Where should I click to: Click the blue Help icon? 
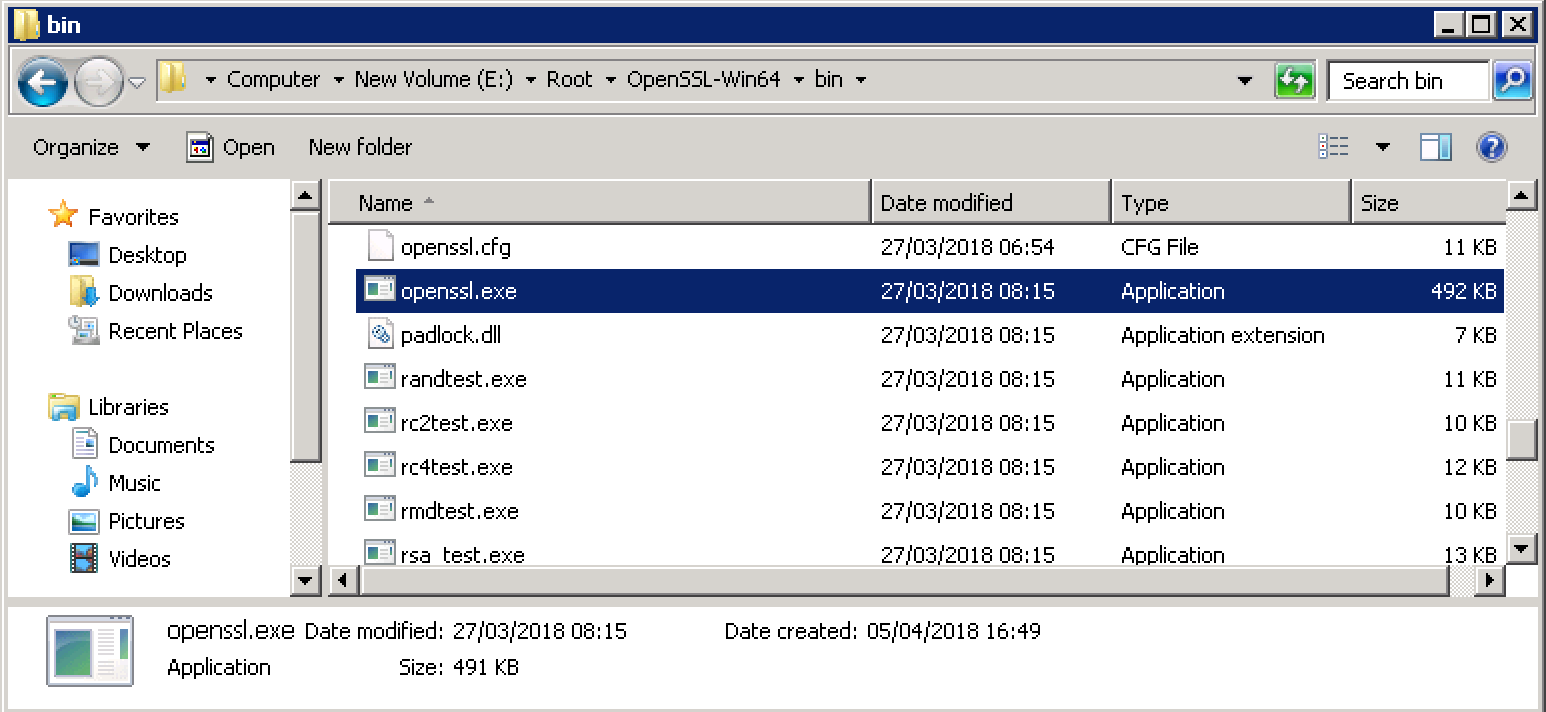click(1491, 147)
